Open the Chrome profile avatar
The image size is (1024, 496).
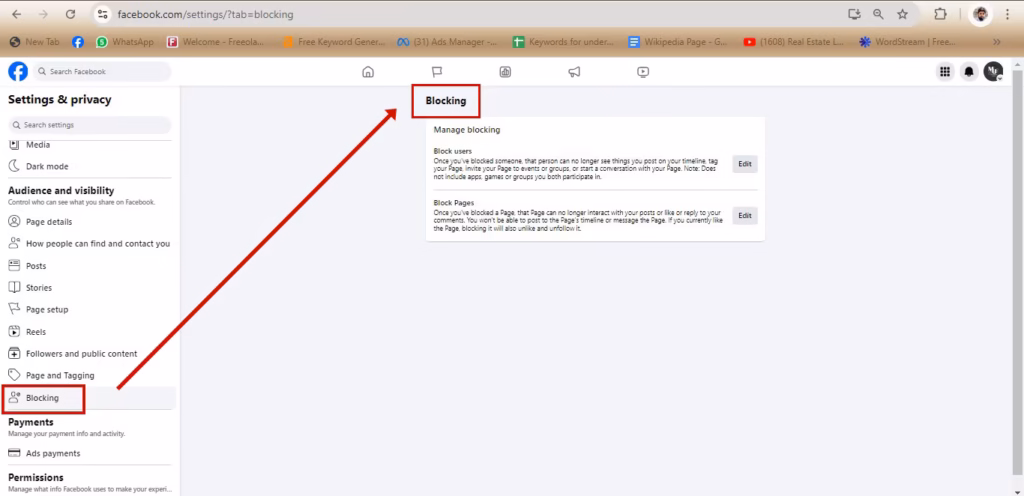[980, 14]
